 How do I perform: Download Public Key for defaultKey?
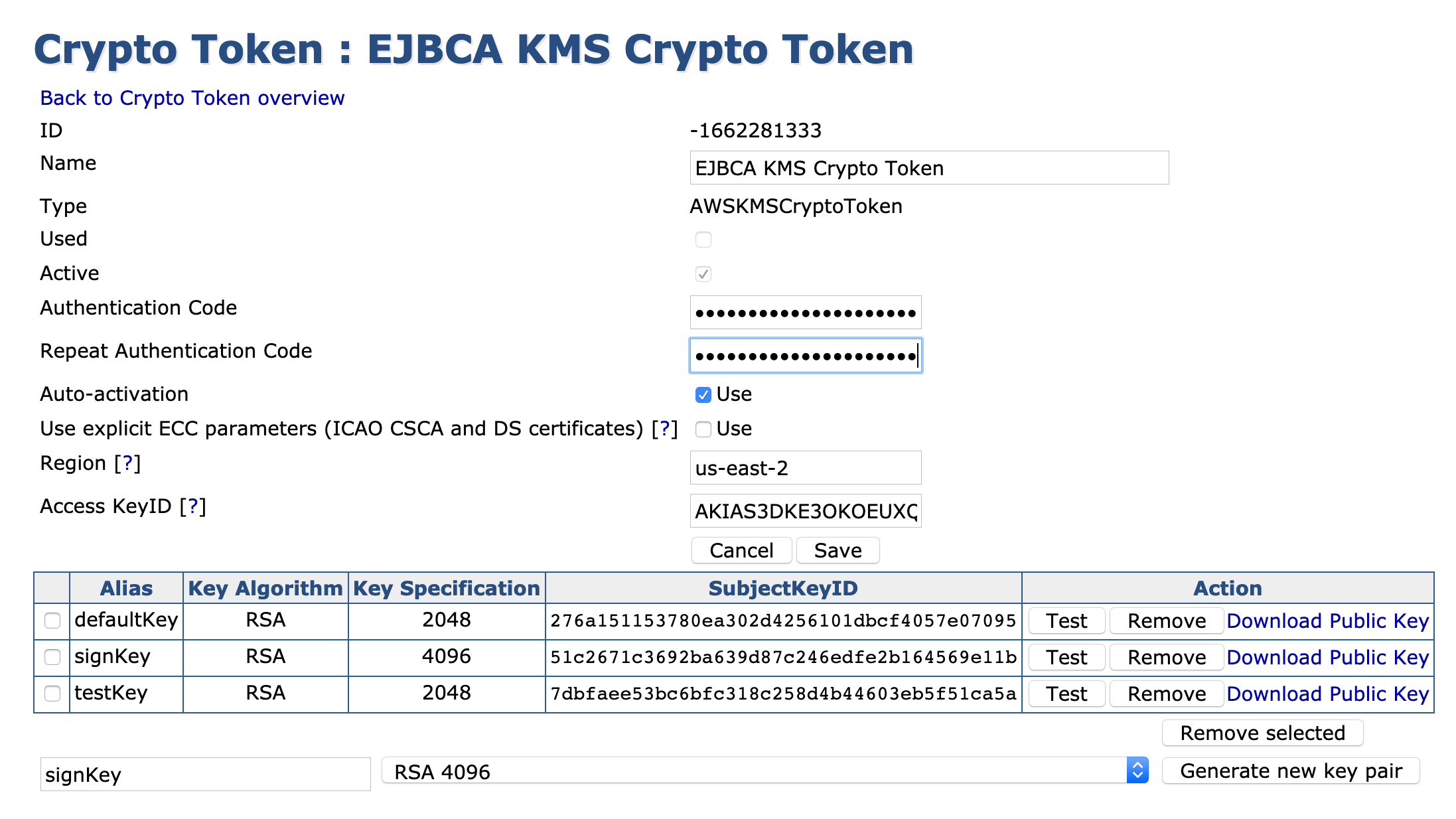point(1327,621)
